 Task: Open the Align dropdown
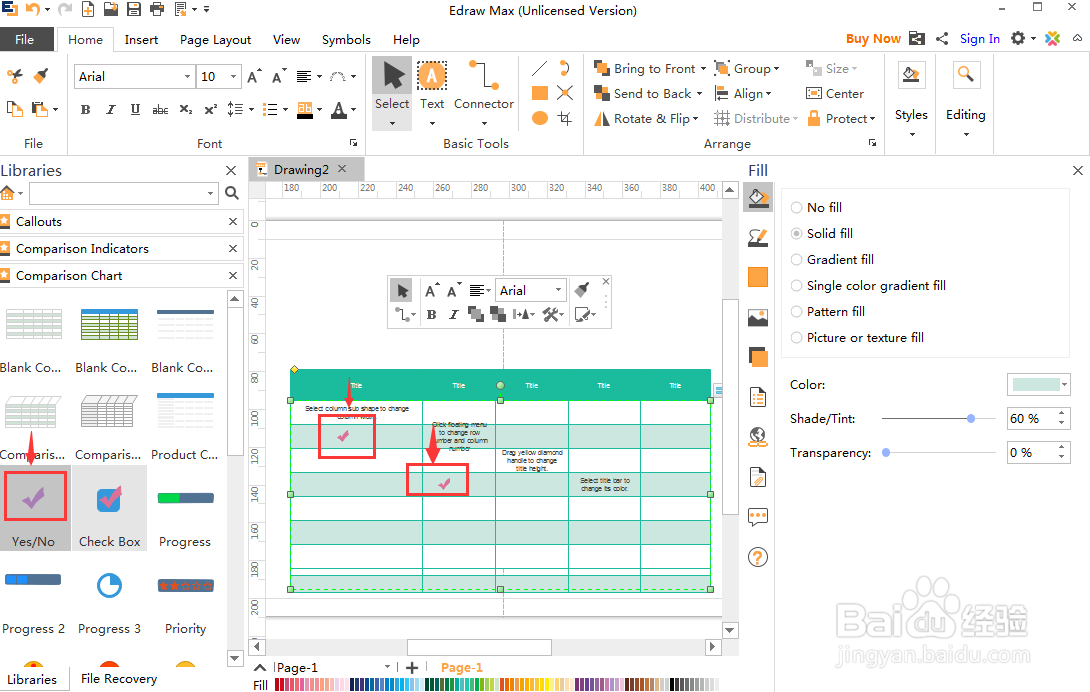tap(743, 93)
